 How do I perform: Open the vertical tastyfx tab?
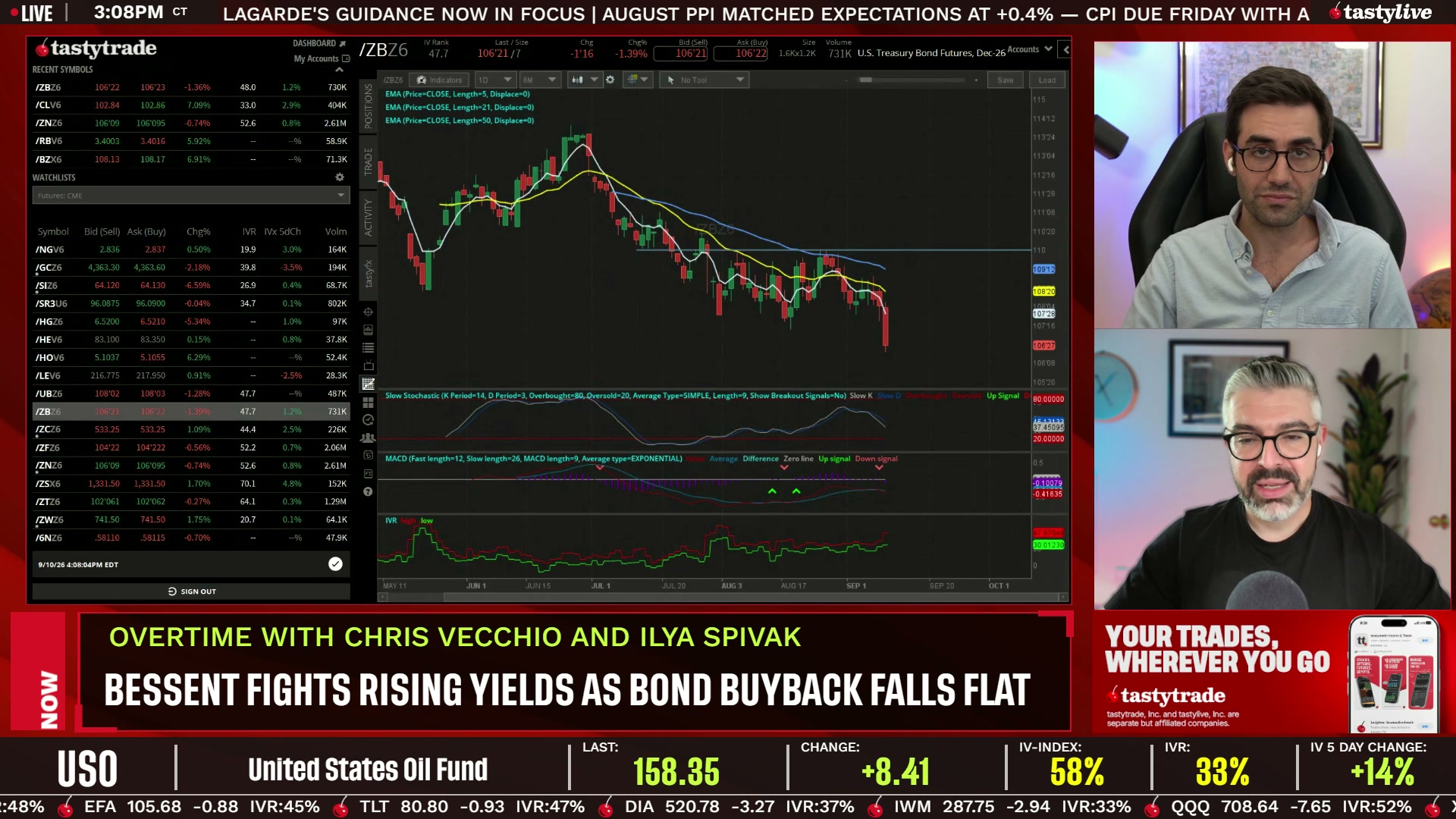tap(368, 273)
